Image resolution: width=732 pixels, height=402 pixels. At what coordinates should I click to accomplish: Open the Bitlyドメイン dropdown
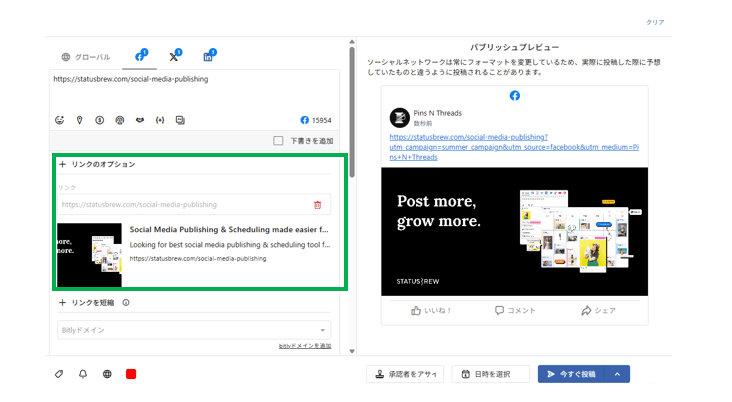pos(193,330)
